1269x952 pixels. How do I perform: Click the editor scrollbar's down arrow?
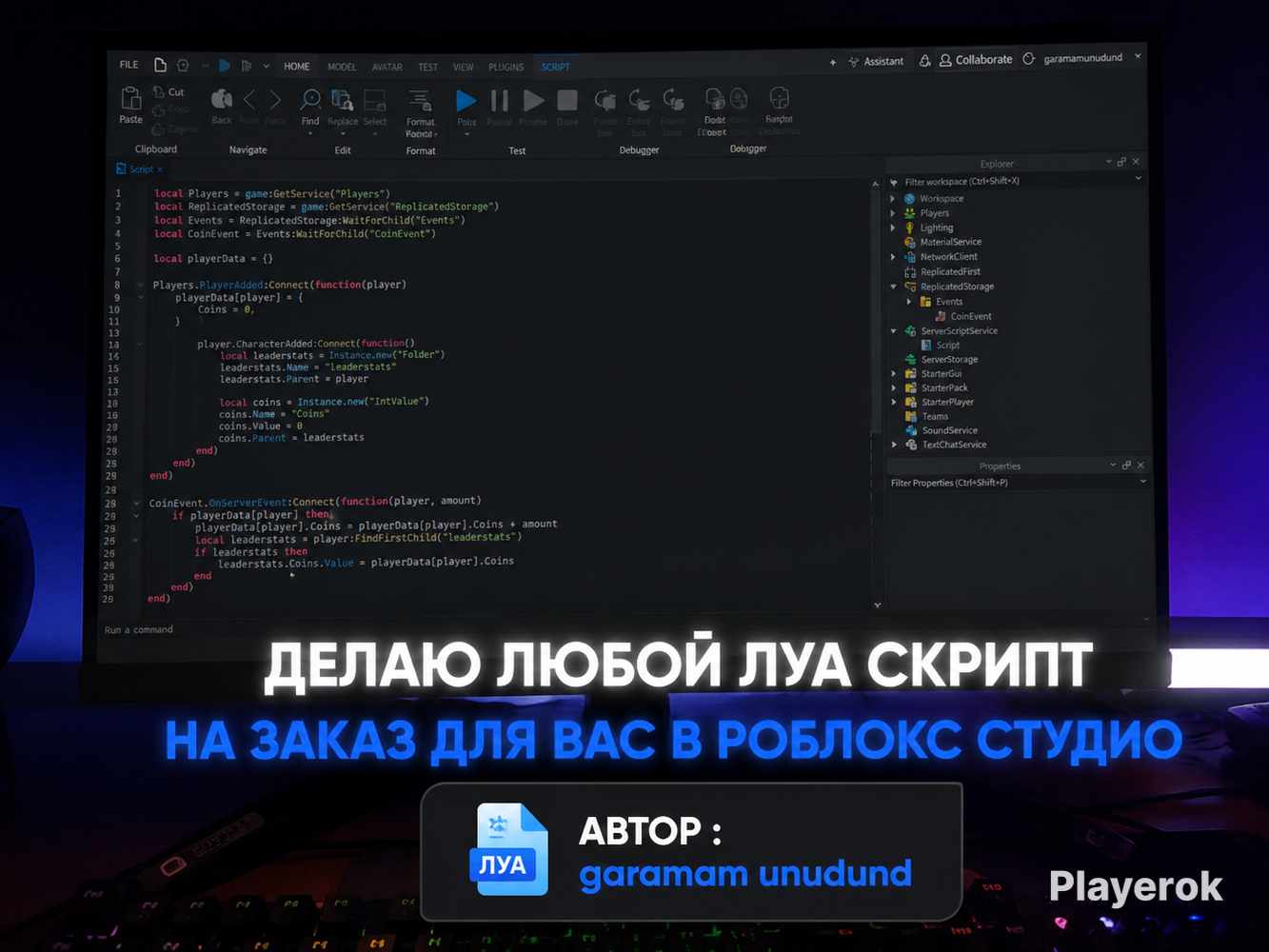[x=877, y=605]
